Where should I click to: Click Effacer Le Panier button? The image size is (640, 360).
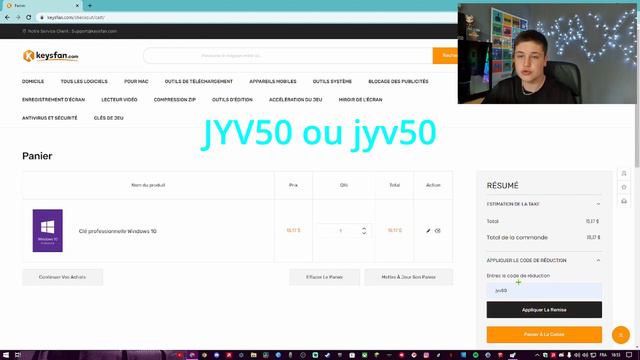324,277
